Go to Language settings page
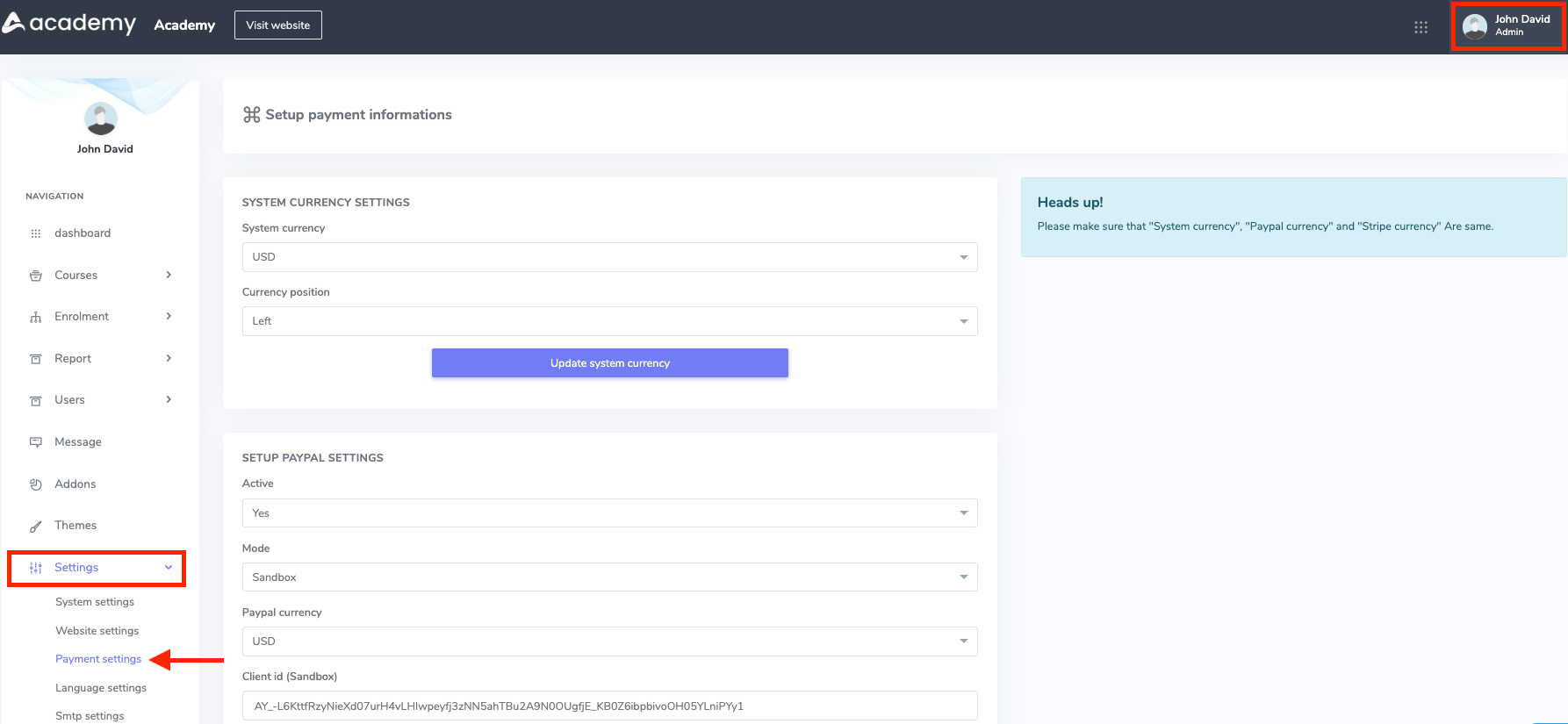The height and width of the screenshot is (724, 1568). coord(101,688)
